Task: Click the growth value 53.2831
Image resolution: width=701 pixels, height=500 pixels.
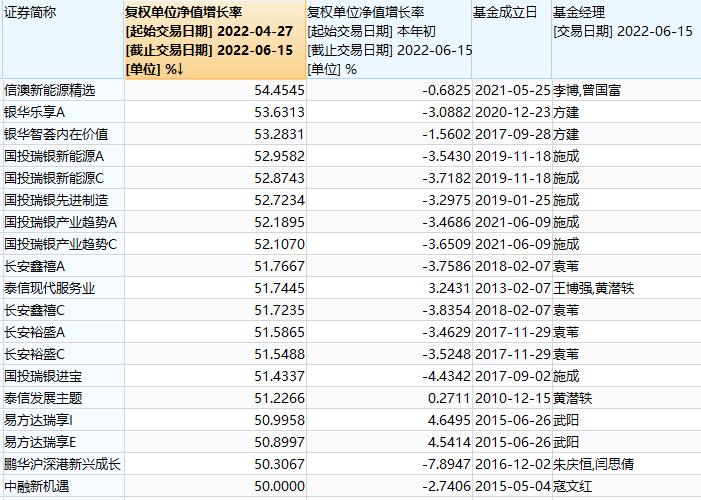Action: (x=279, y=134)
